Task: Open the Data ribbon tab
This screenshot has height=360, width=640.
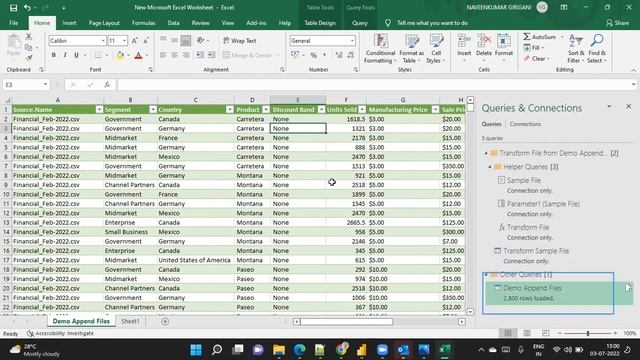Action: click(x=173, y=23)
